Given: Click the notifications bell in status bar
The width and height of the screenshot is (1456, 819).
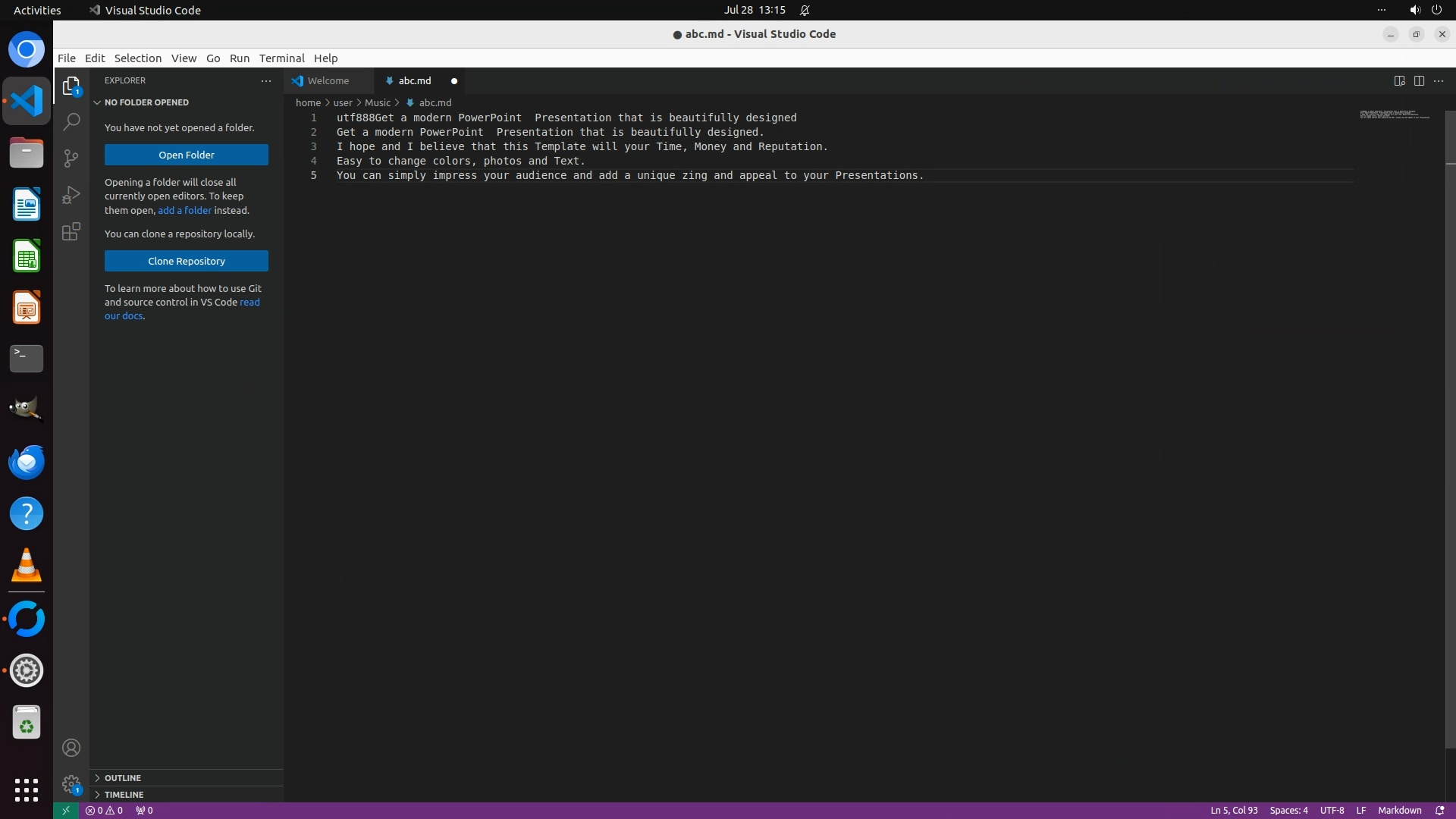Looking at the screenshot, I should [1439, 810].
